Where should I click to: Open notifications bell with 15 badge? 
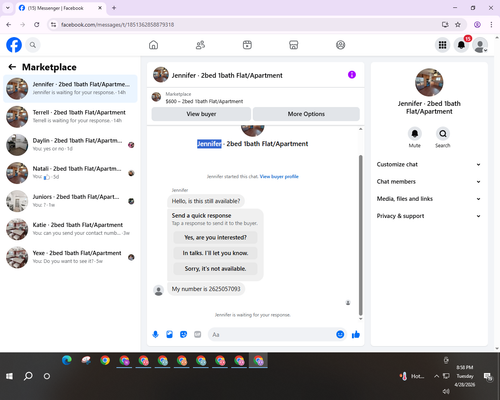tap(461, 45)
